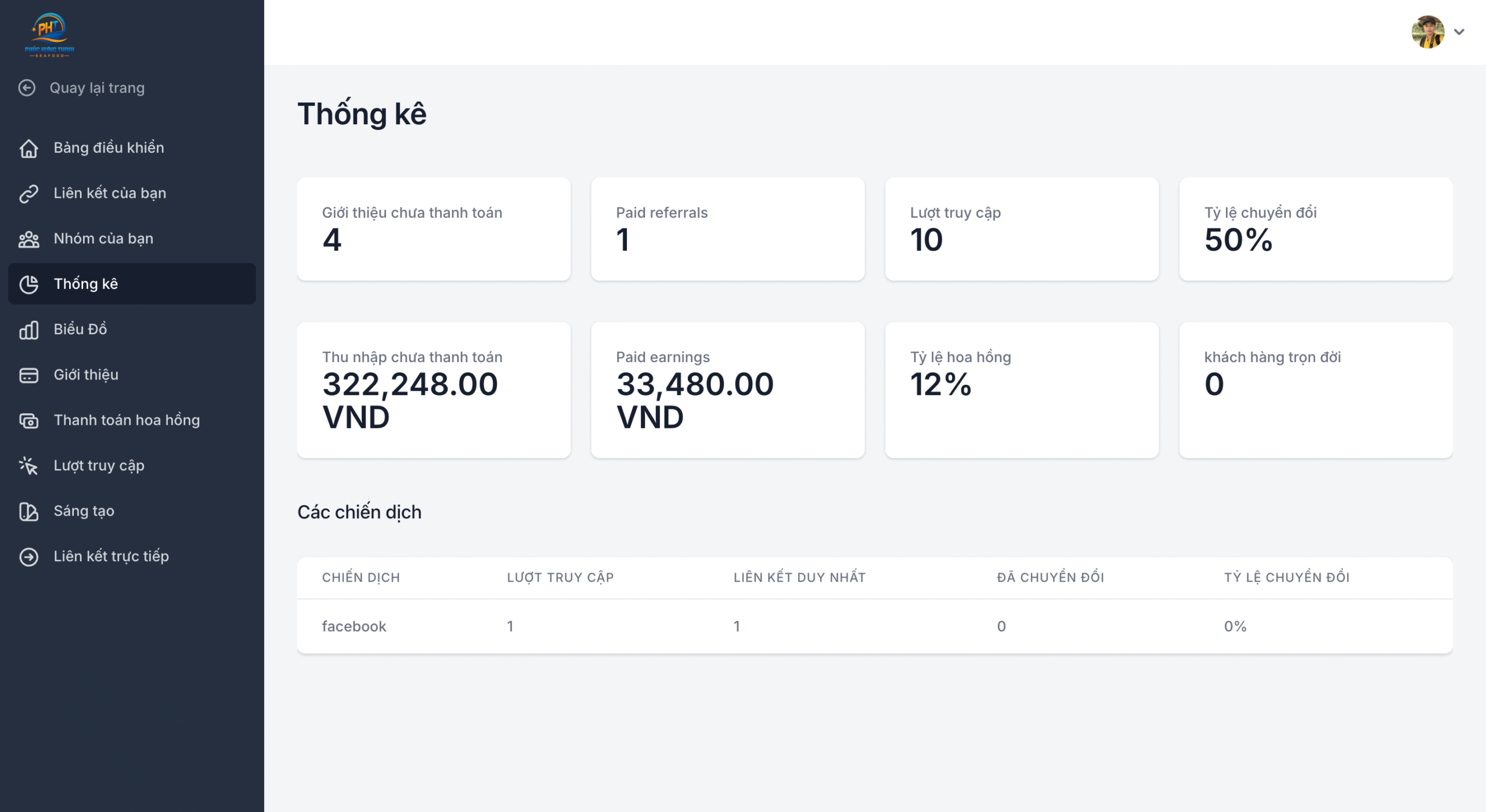Click the Thanh toán hoa hồng money icon
The width and height of the screenshot is (1486, 812).
[x=28, y=420]
